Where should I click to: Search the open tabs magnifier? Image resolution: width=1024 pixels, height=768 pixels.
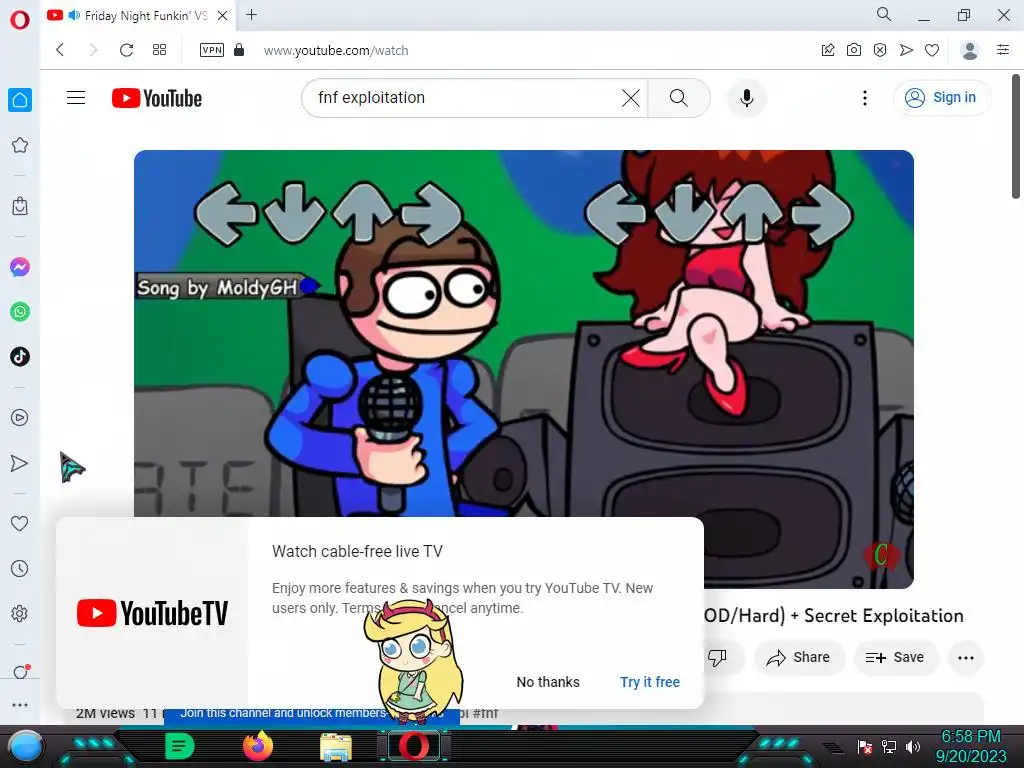pyautogui.click(x=884, y=14)
